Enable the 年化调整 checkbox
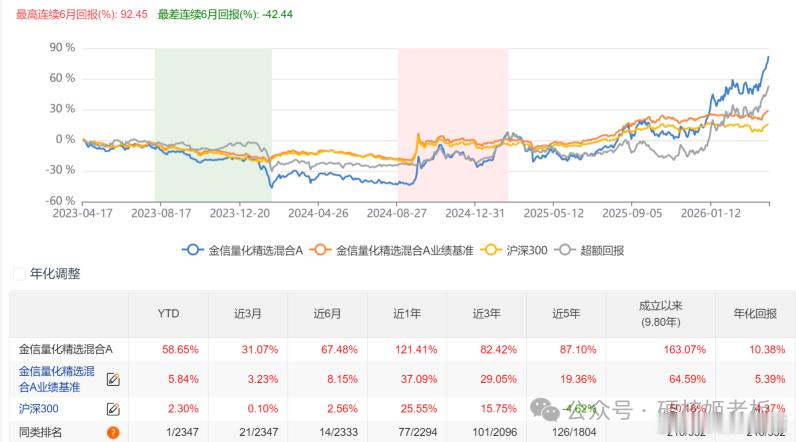This screenshot has width=796, height=442. coord(19,274)
